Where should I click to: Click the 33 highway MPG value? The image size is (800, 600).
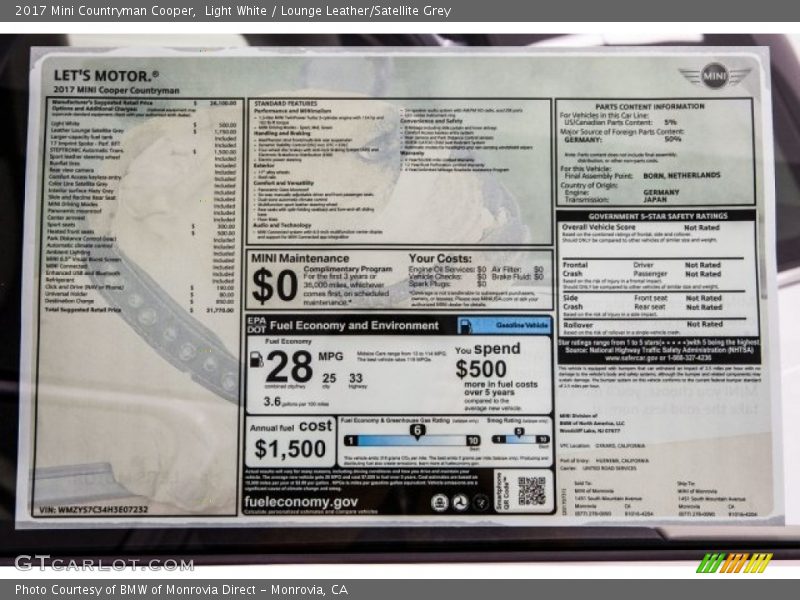(356, 378)
